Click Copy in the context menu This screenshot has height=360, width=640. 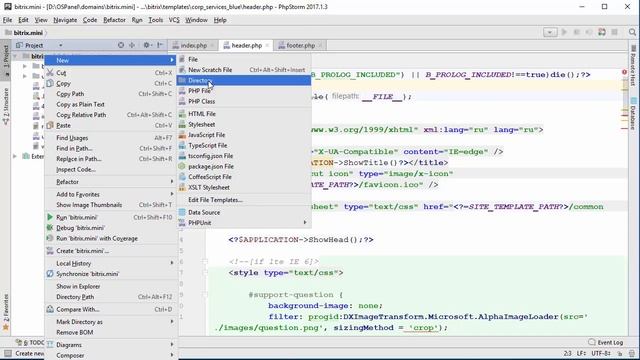pos(110,83)
